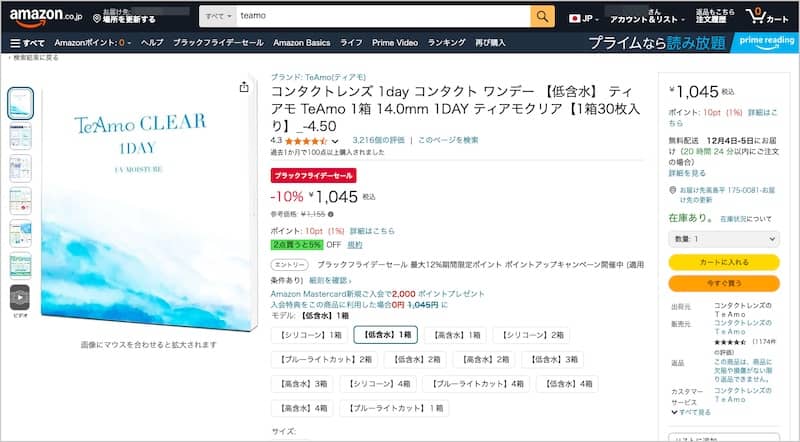800x442 pixels.
Task: Open the すべて search category dropdown
Action: (x=218, y=16)
